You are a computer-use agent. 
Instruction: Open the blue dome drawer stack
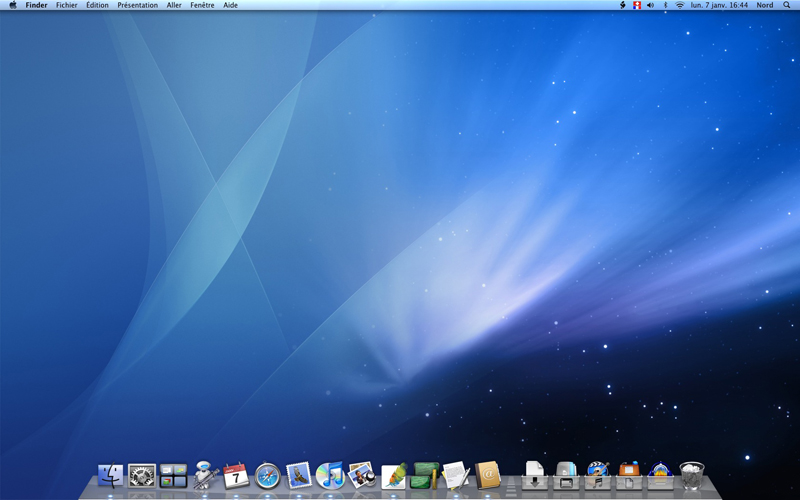pyautogui.click(x=660, y=475)
